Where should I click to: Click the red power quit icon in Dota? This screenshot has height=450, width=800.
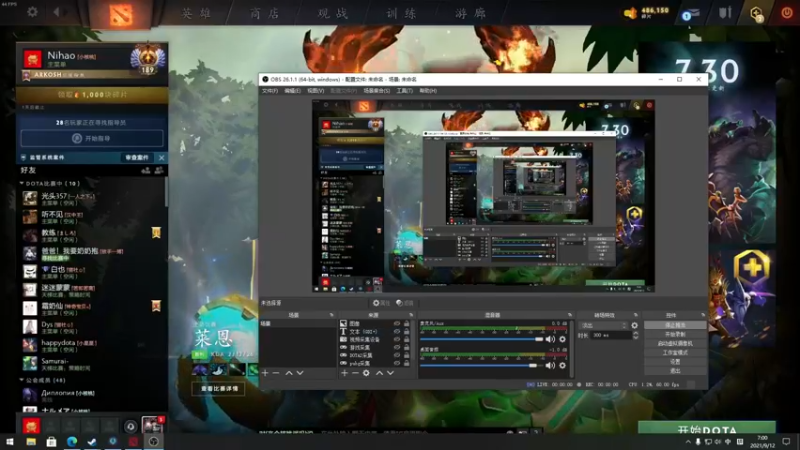click(x=787, y=13)
